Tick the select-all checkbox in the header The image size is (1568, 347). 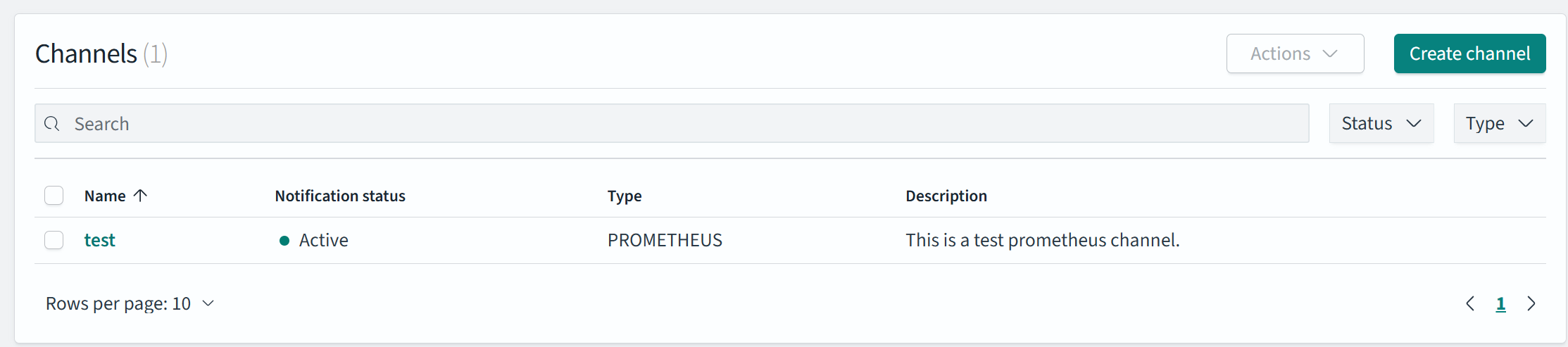54,195
